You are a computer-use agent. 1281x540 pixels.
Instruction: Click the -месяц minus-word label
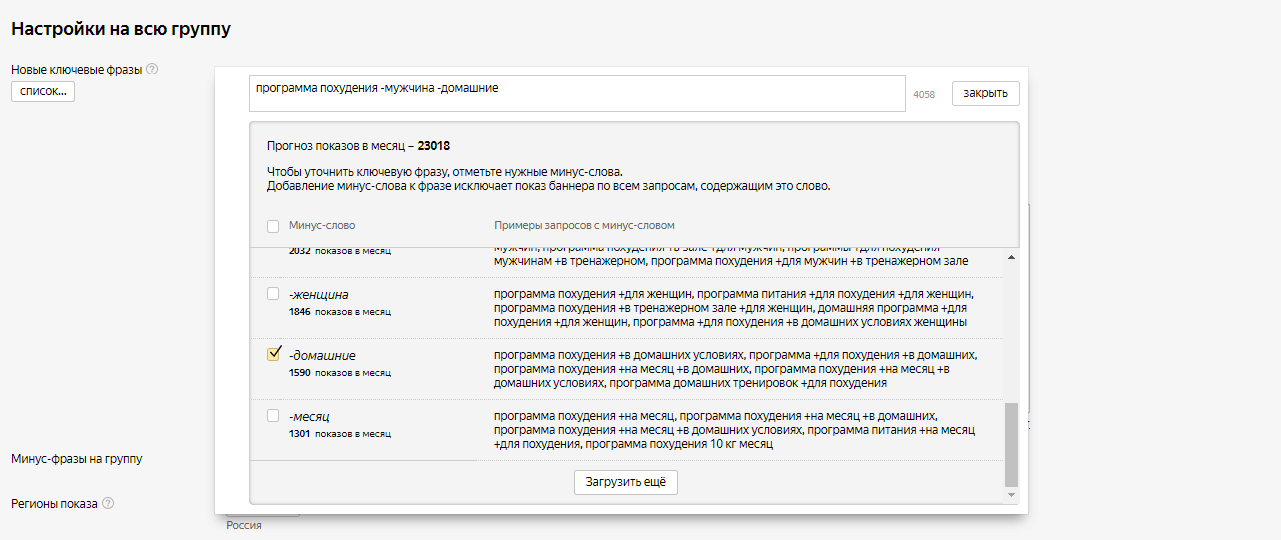tap(309, 416)
